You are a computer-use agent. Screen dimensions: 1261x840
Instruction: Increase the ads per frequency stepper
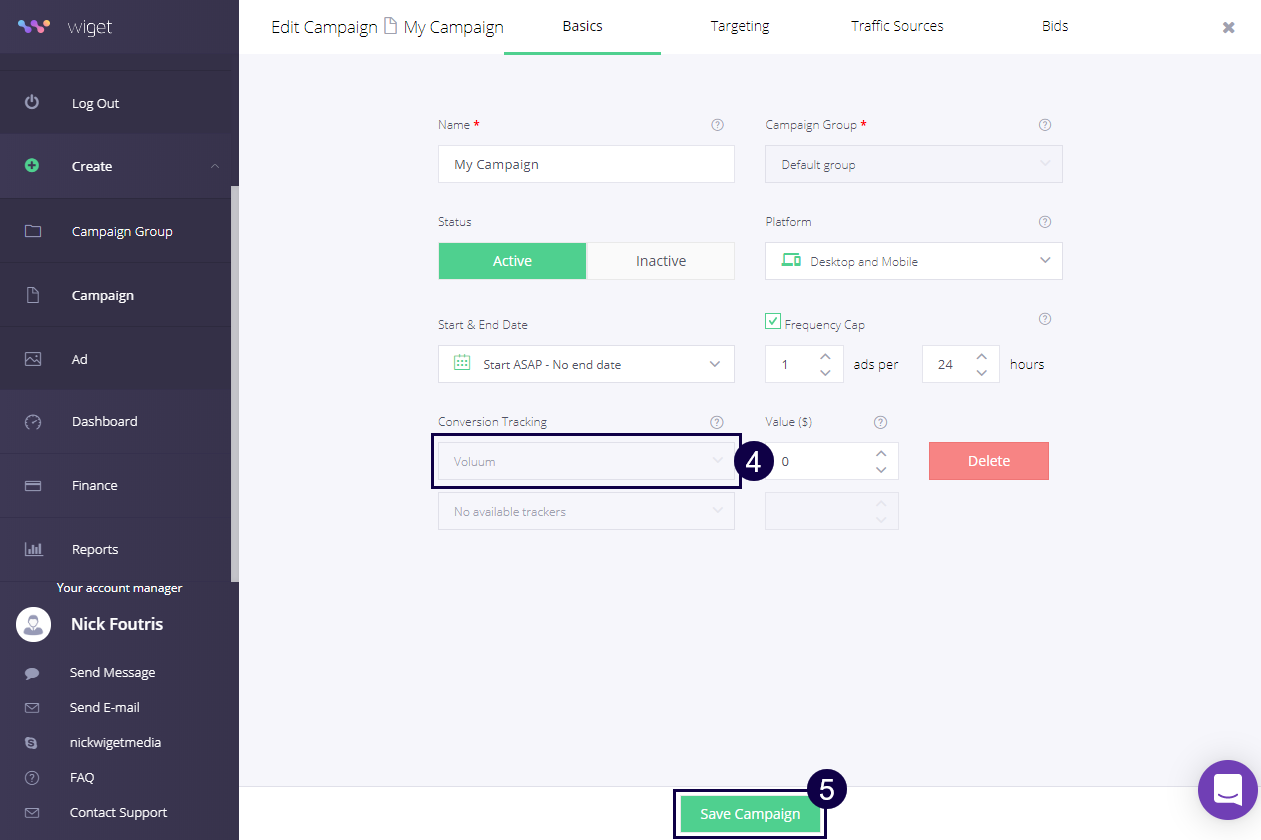(x=825, y=356)
